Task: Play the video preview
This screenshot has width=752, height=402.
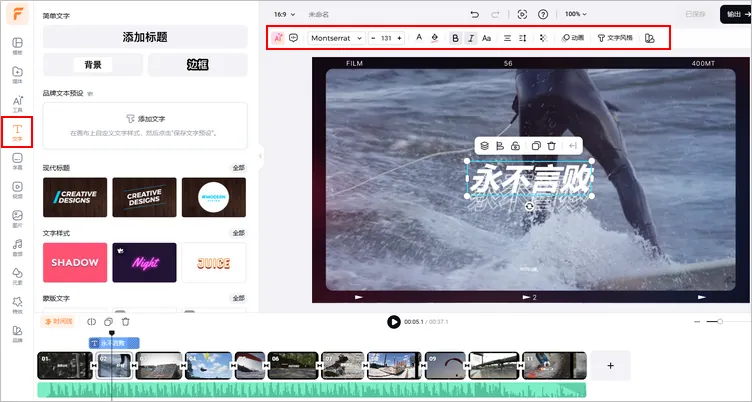Action: tap(394, 322)
